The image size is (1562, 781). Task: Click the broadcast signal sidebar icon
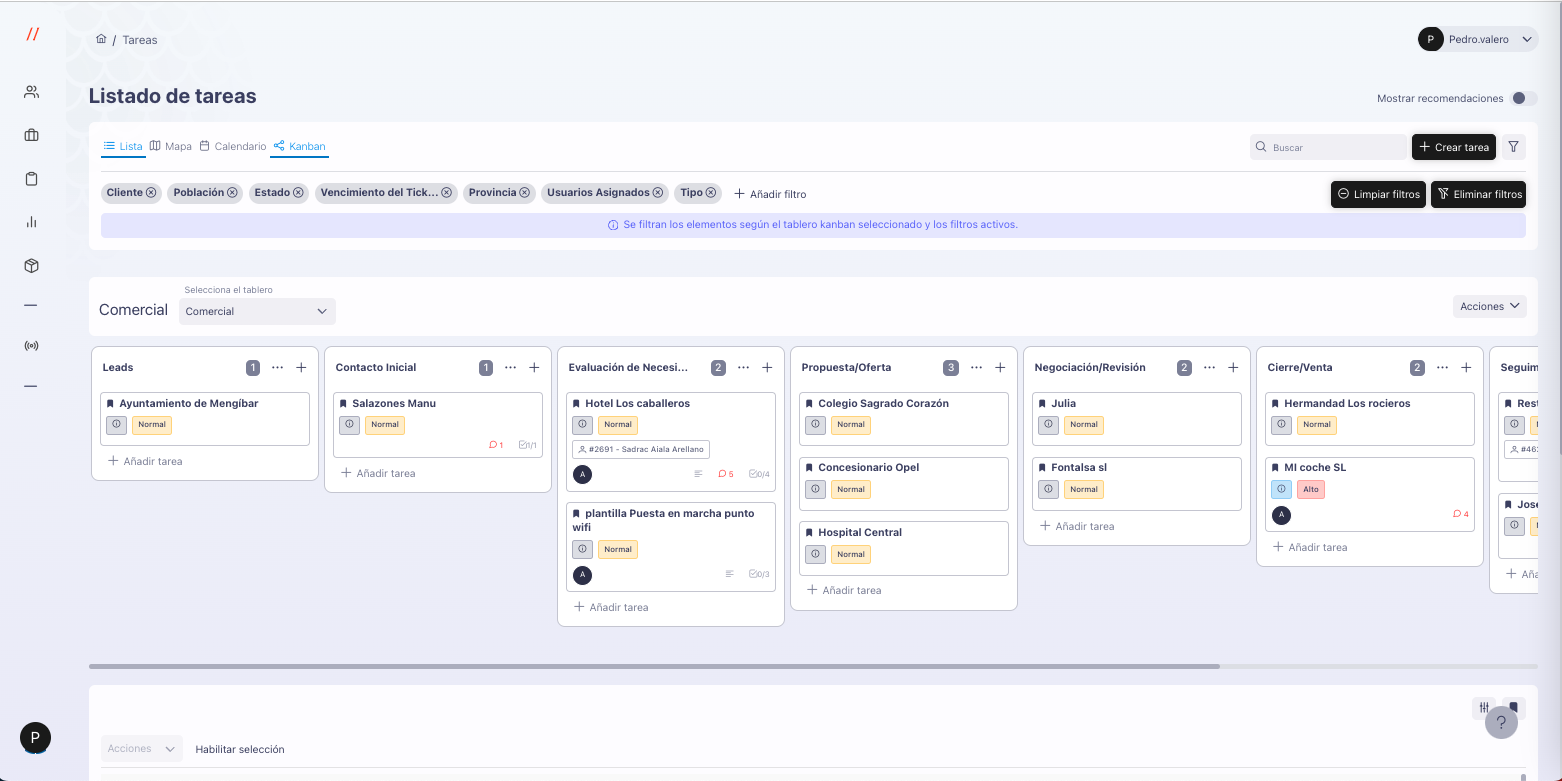[x=31, y=346]
